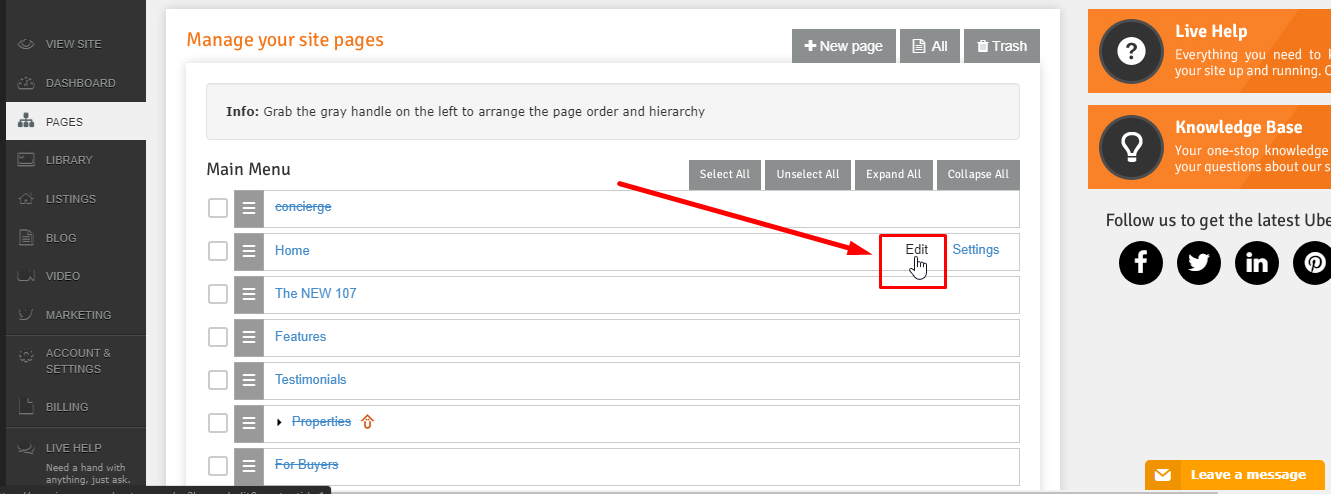This screenshot has width=1331, height=494.
Task: Click the Live Help question mark icon
Action: click(1130, 51)
